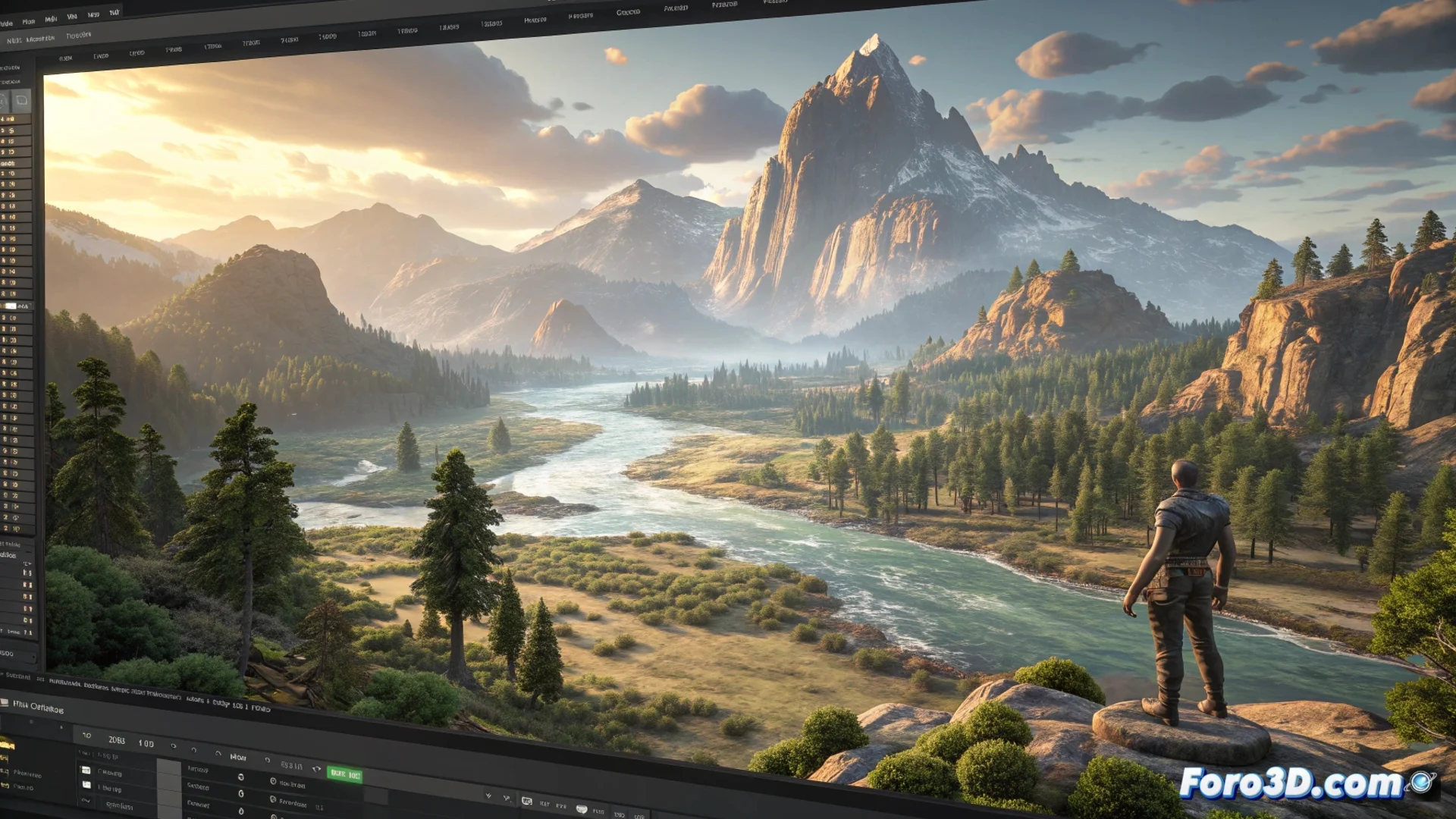Viewport: 1456px width, 819px height.
Task: Click the circular icon right of Hion label
Action: click(267, 760)
